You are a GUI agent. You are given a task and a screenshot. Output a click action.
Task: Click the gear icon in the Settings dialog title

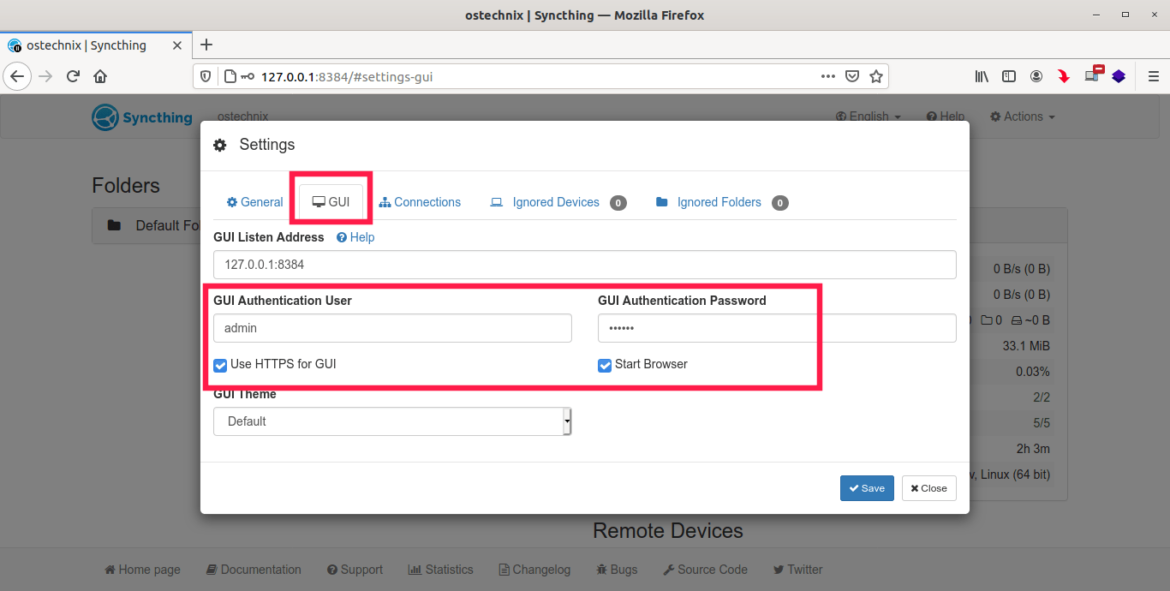click(x=220, y=144)
